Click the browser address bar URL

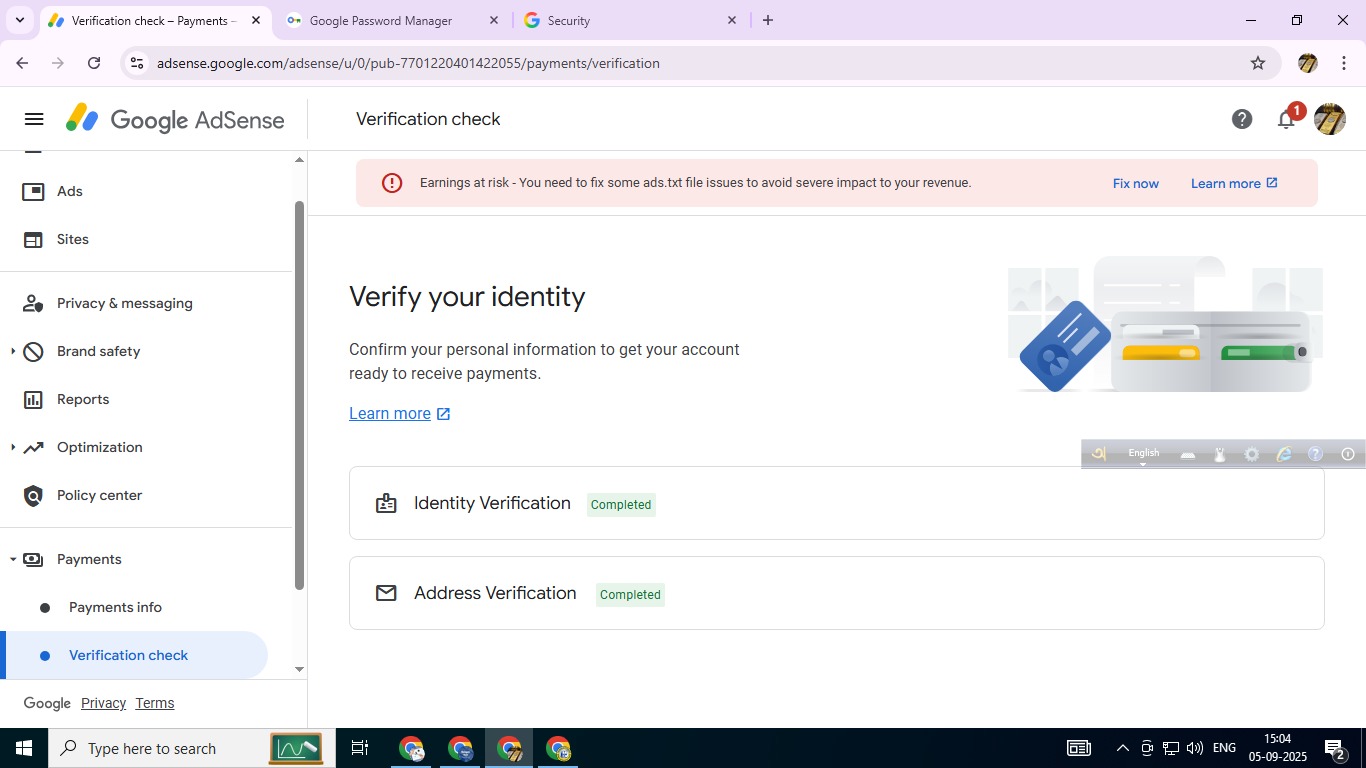(408, 63)
